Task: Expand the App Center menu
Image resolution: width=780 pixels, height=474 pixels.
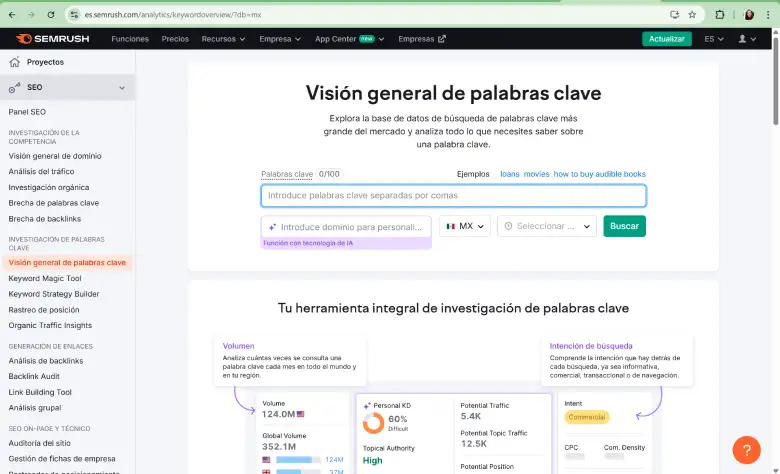Action: click(x=350, y=39)
